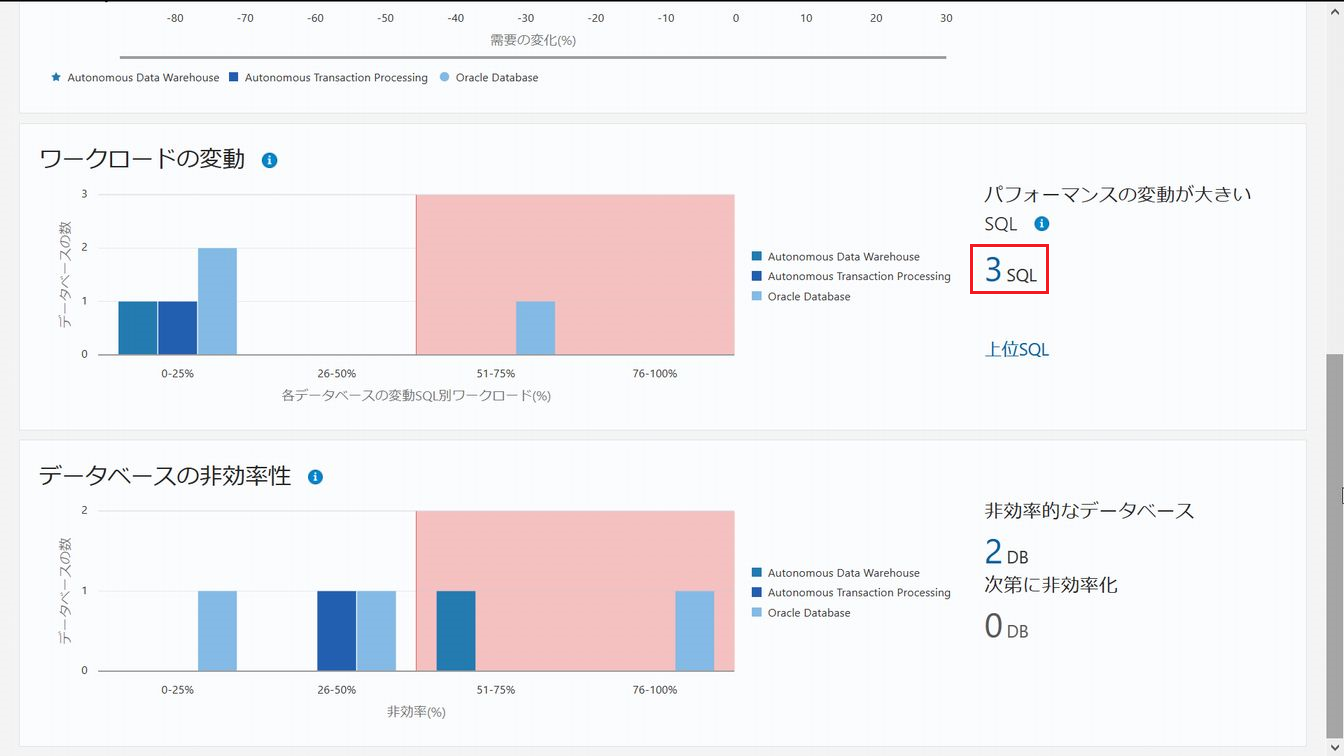
Task: Open info icon beside ワークロードの変動 heading
Action: tap(269, 160)
